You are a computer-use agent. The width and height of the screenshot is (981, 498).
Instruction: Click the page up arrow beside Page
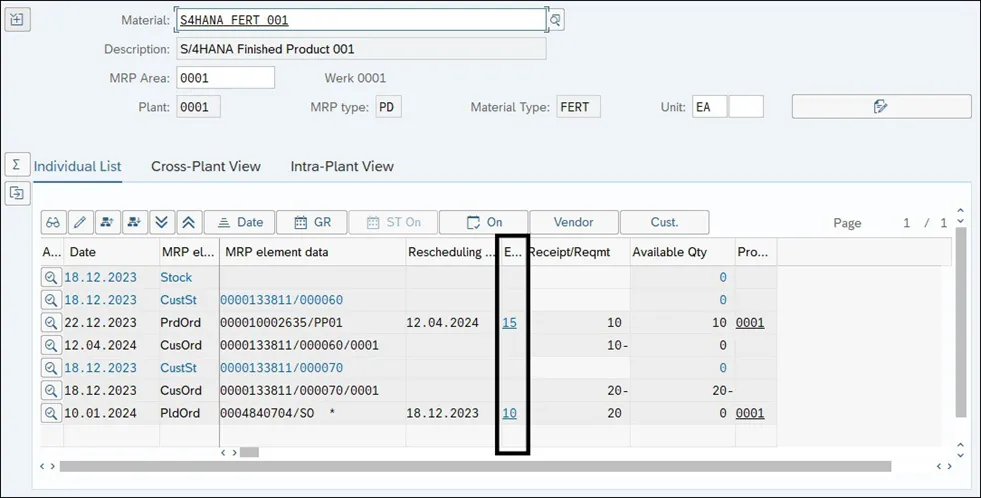coord(960,211)
